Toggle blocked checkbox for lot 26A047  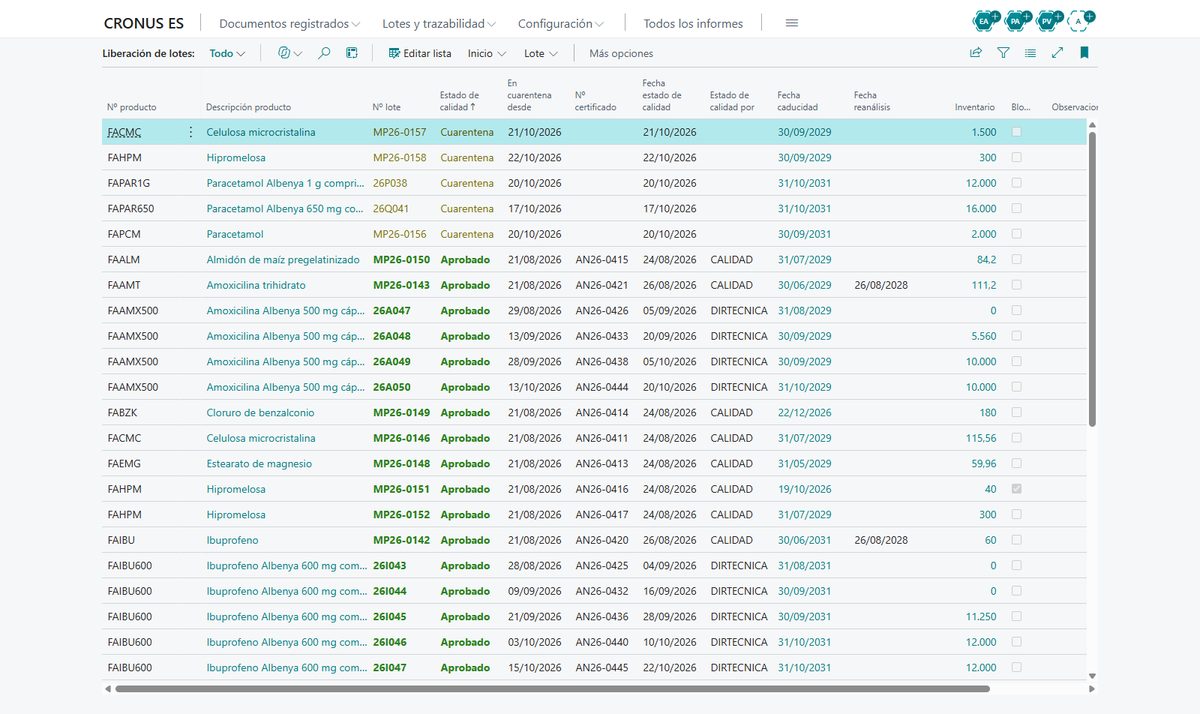[1017, 311]
